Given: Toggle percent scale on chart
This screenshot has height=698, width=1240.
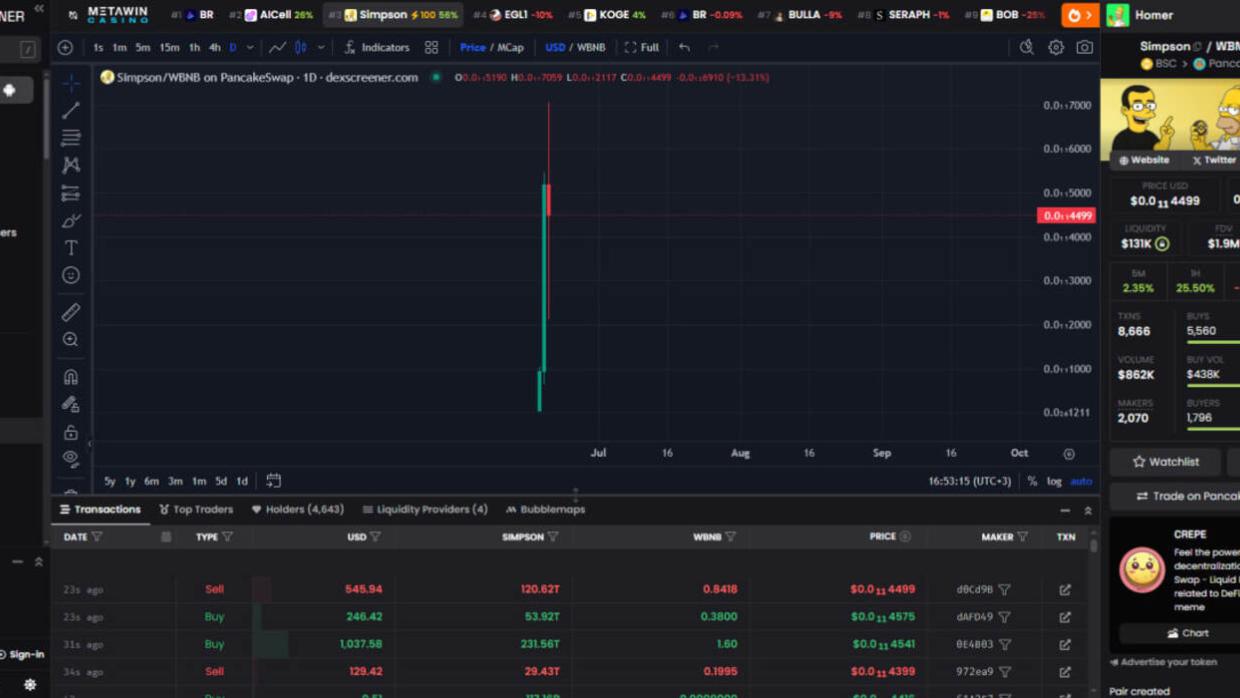Looking at the screenshot, I should point(1032,481).
